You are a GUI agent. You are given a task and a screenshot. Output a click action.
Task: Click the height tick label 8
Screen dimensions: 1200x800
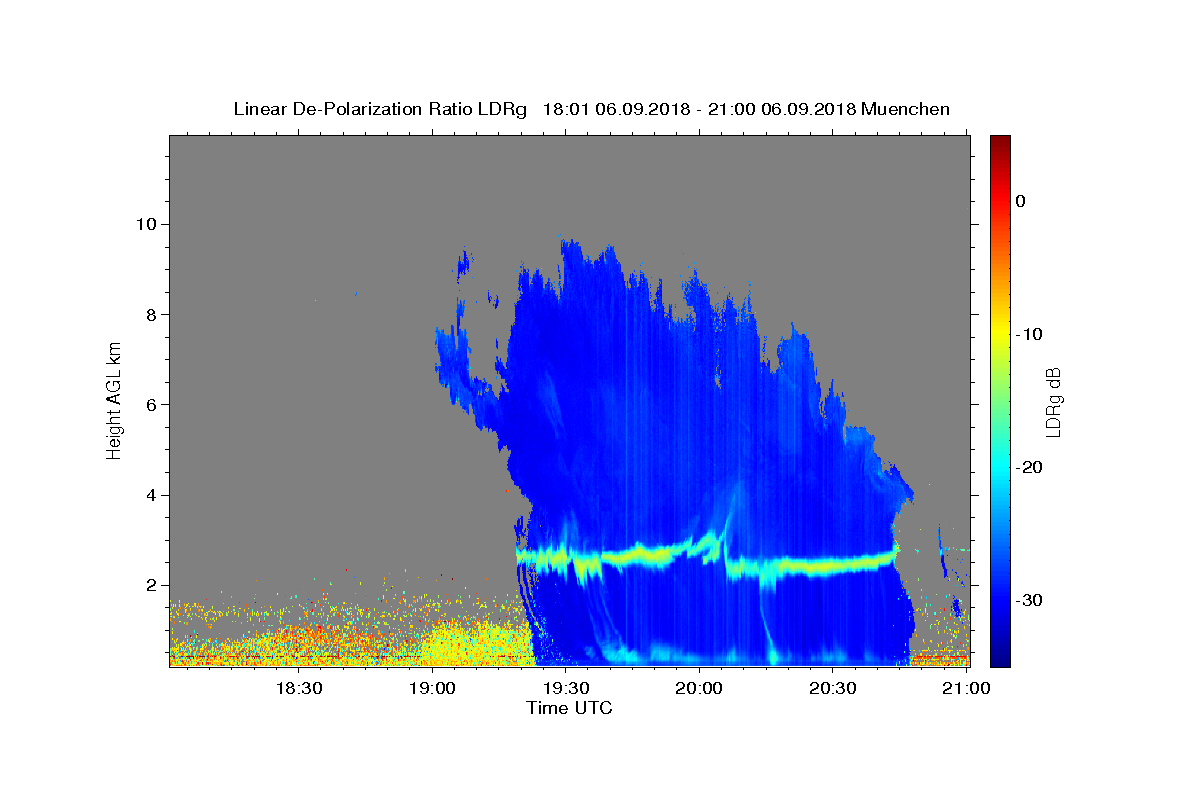(152, 314)
